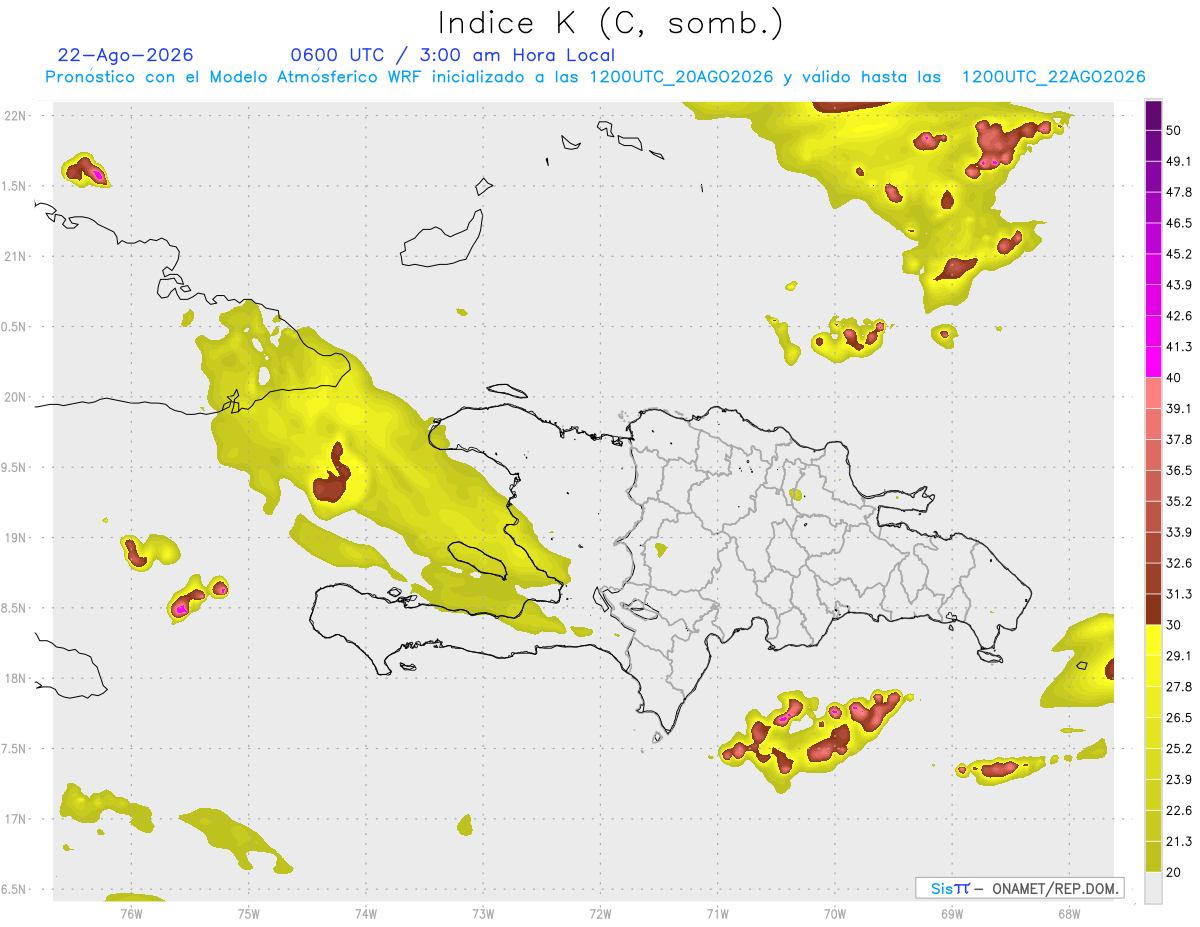1200x927 pixels.
Task: Click the colorbar value '22.6'
Action: click(1179, 810)
